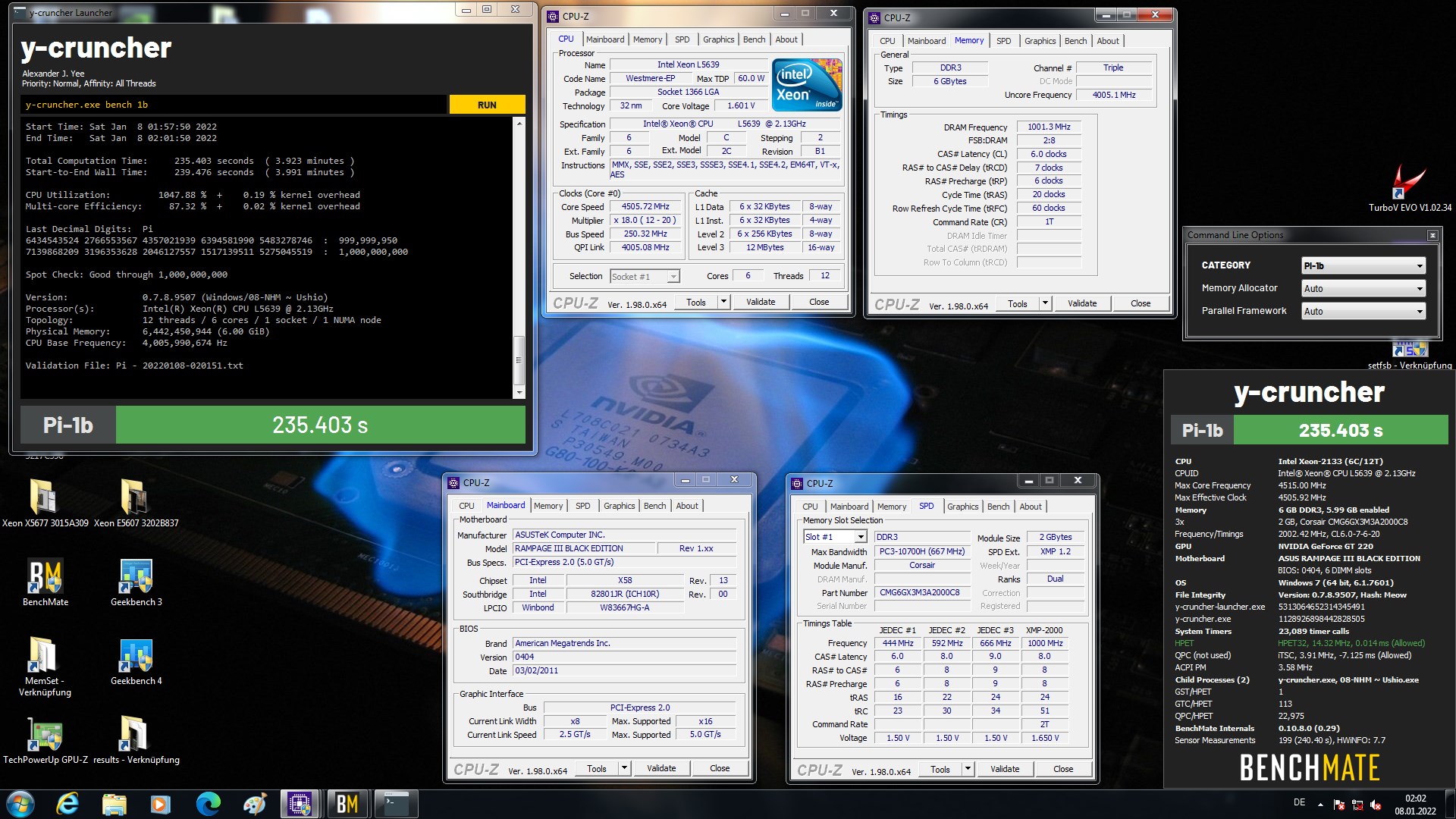
Task: Open the Memory Allocator dropdown
Action: pyautogui.click(x=1363, y=288)
